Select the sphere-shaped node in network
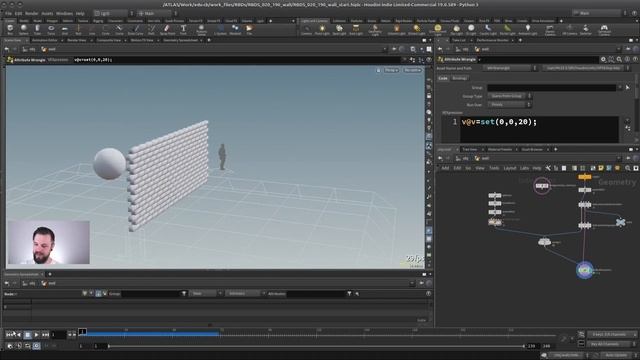Viewport: 640px width, 360px height. point(544,242)
